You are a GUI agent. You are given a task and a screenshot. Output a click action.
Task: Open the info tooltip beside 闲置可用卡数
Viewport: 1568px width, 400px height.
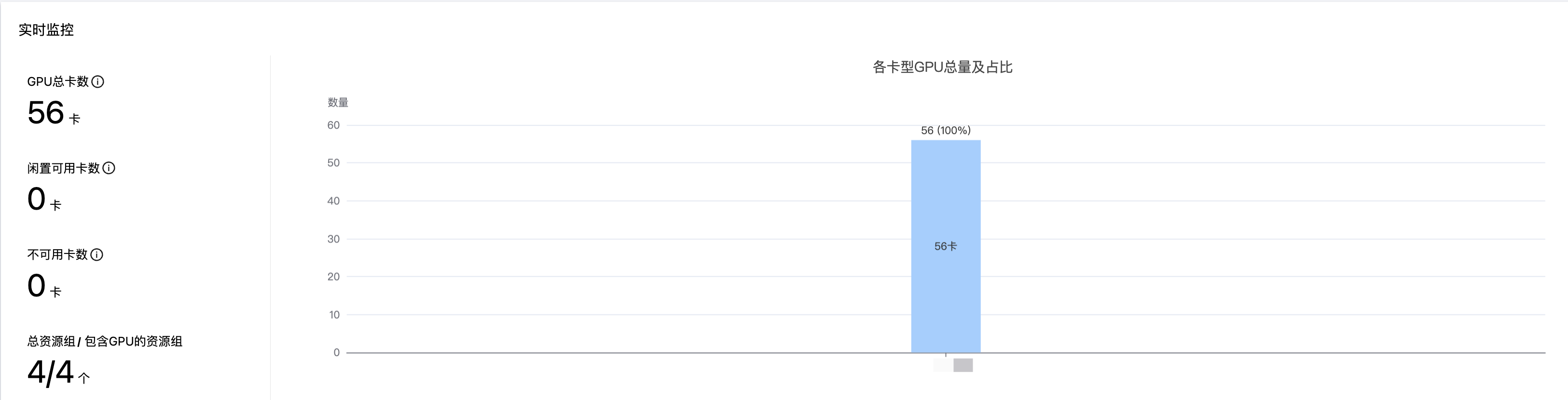click(109, 168)
